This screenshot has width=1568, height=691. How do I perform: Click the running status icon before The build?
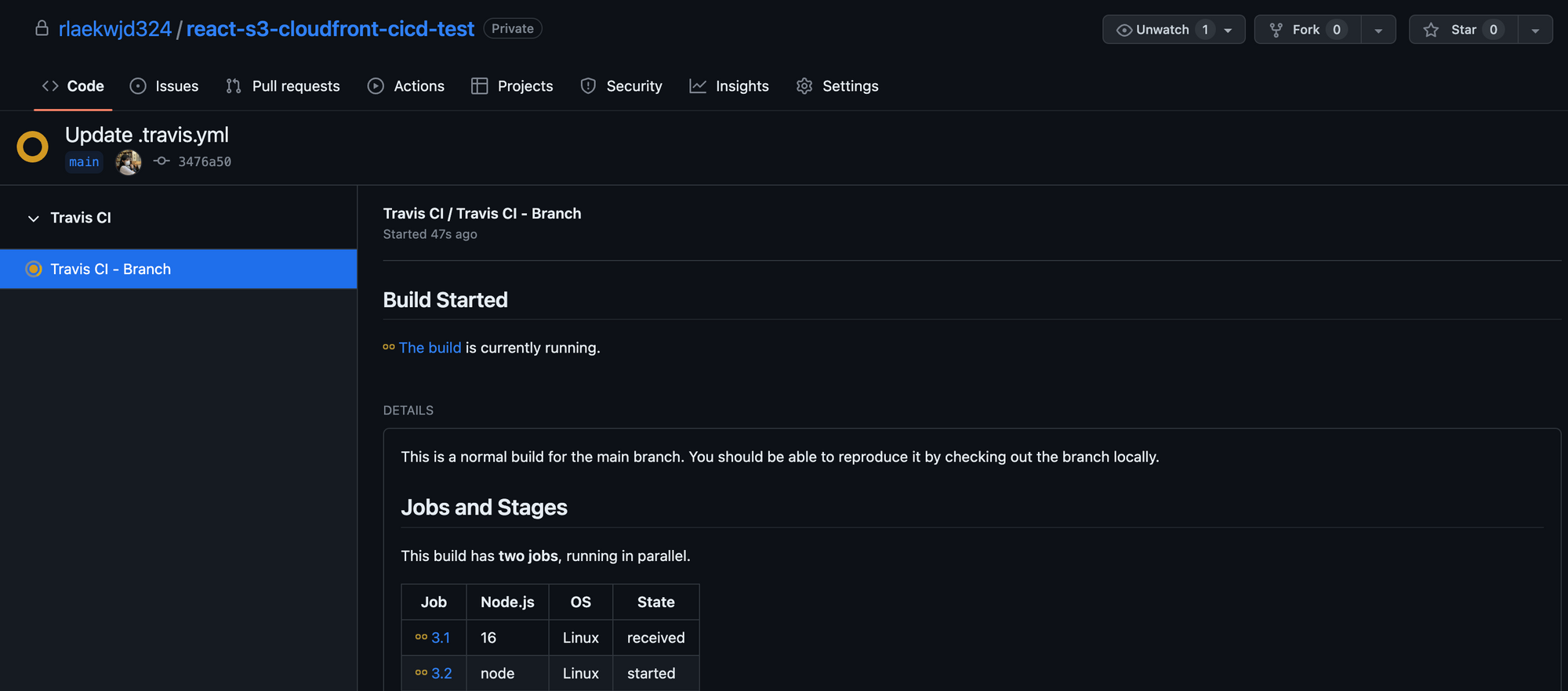coord(389,346)
